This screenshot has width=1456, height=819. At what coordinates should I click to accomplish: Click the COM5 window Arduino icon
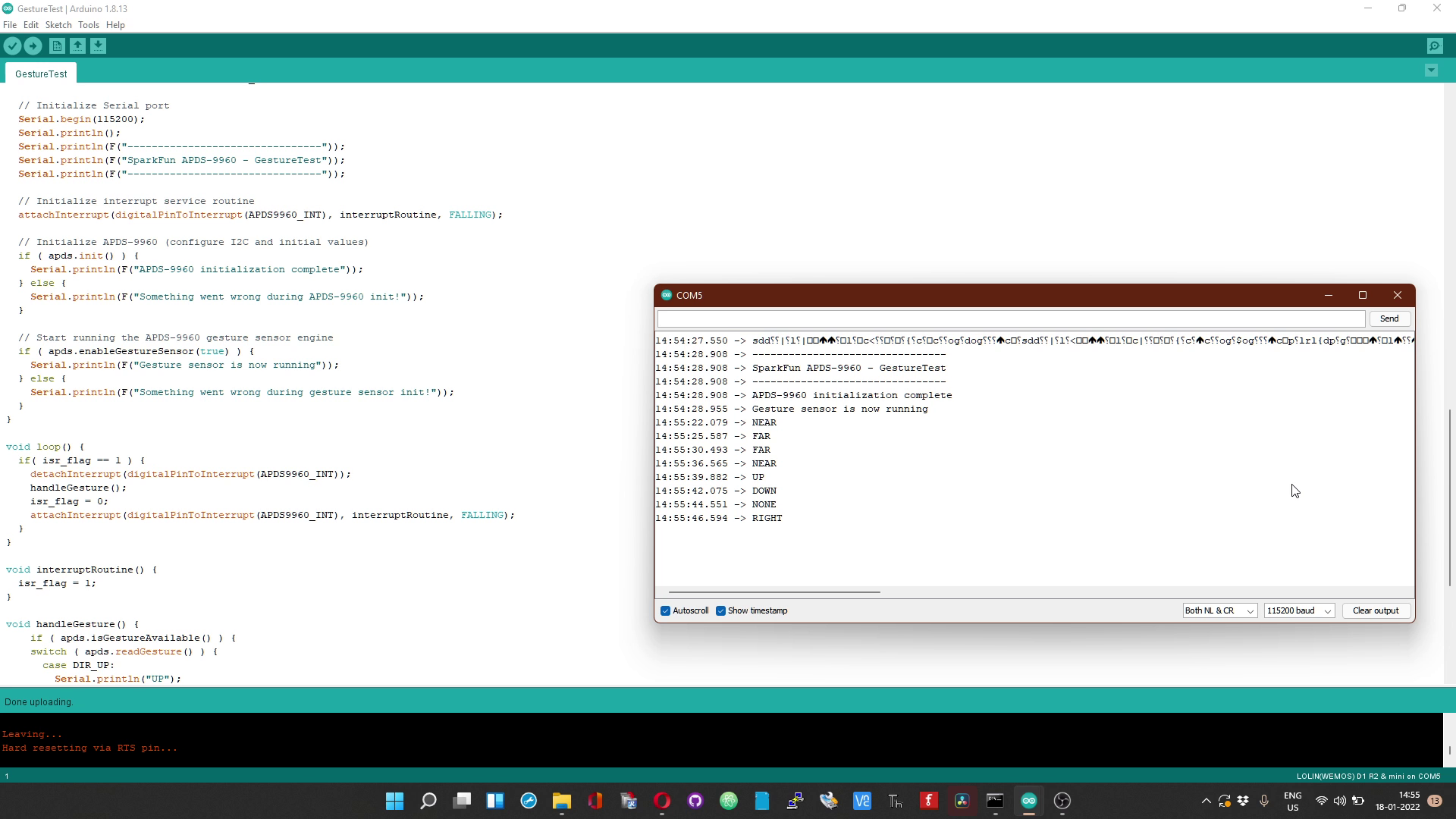pos(667,295)
